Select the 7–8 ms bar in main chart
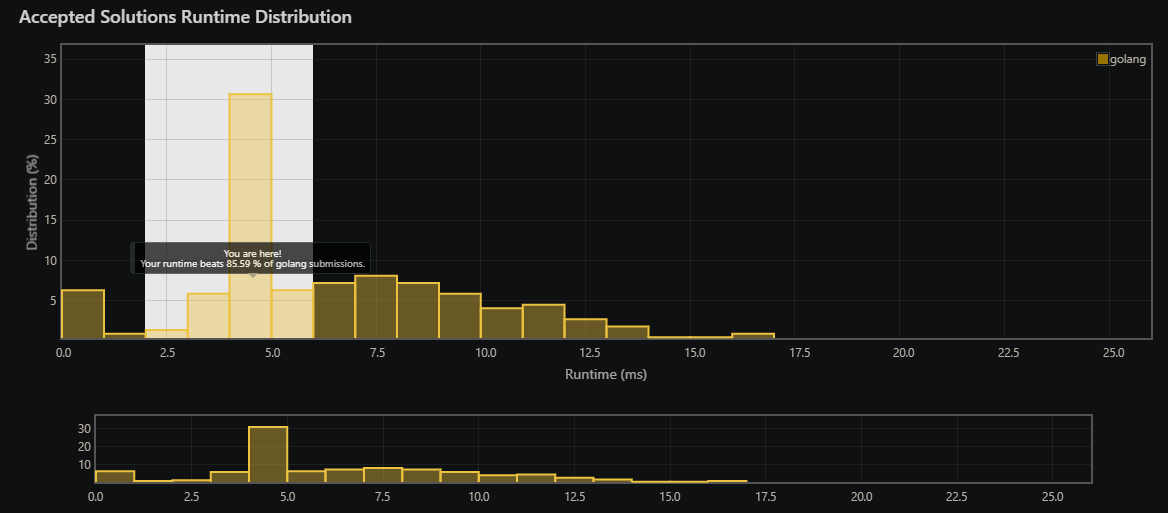The width and height of the screenshot is (1168, 513). tap(376, 308)
